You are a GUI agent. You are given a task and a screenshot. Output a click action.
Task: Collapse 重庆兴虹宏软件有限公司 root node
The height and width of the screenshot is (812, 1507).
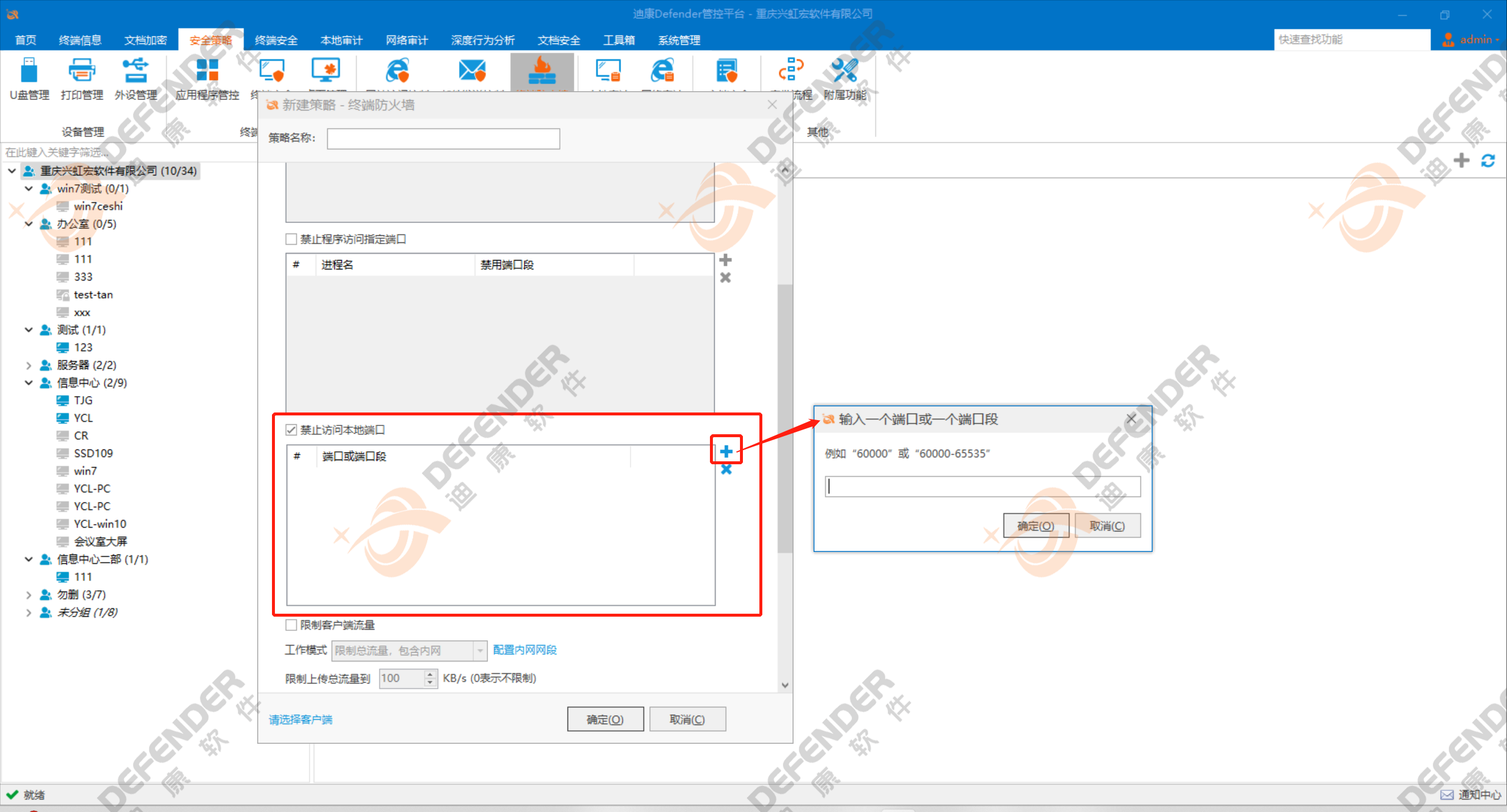(x=12, y=171)
